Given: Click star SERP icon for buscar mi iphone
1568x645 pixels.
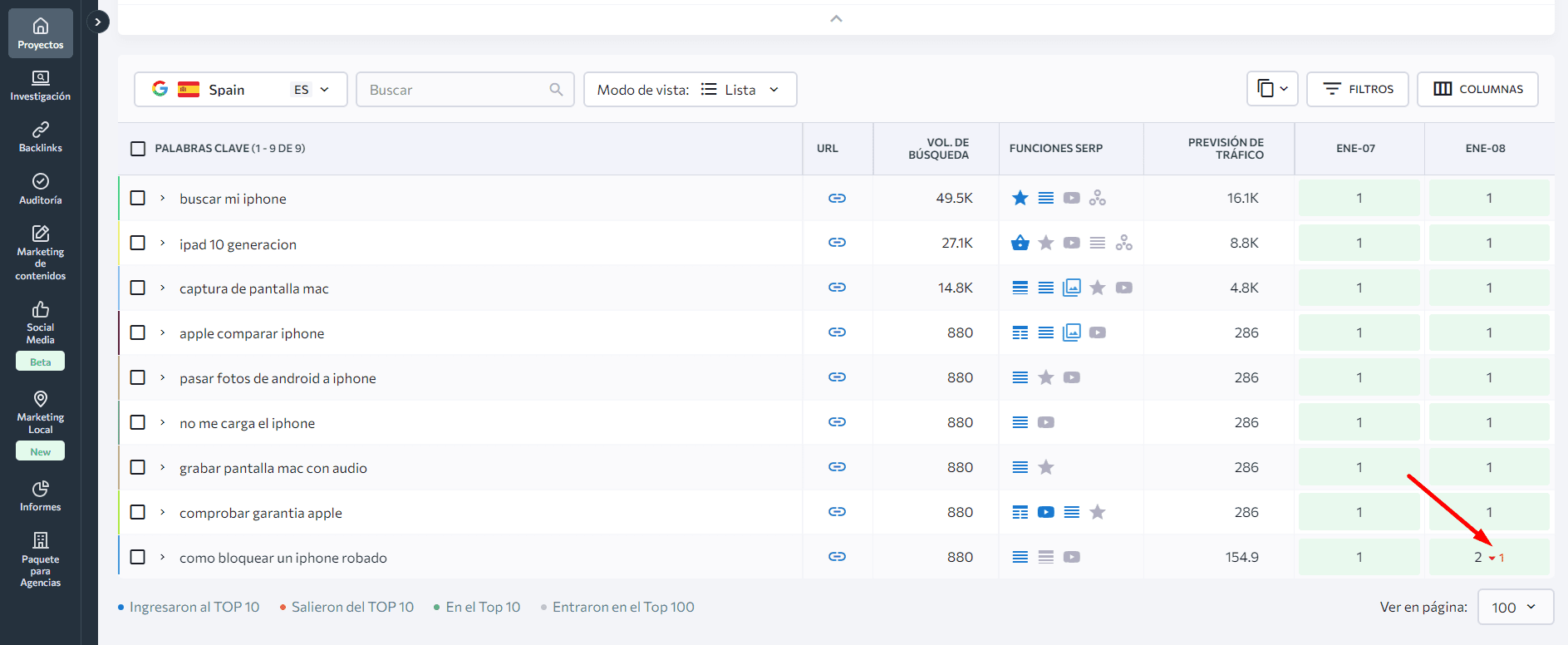Looking at the screenshot, I should click(1020, 198).
